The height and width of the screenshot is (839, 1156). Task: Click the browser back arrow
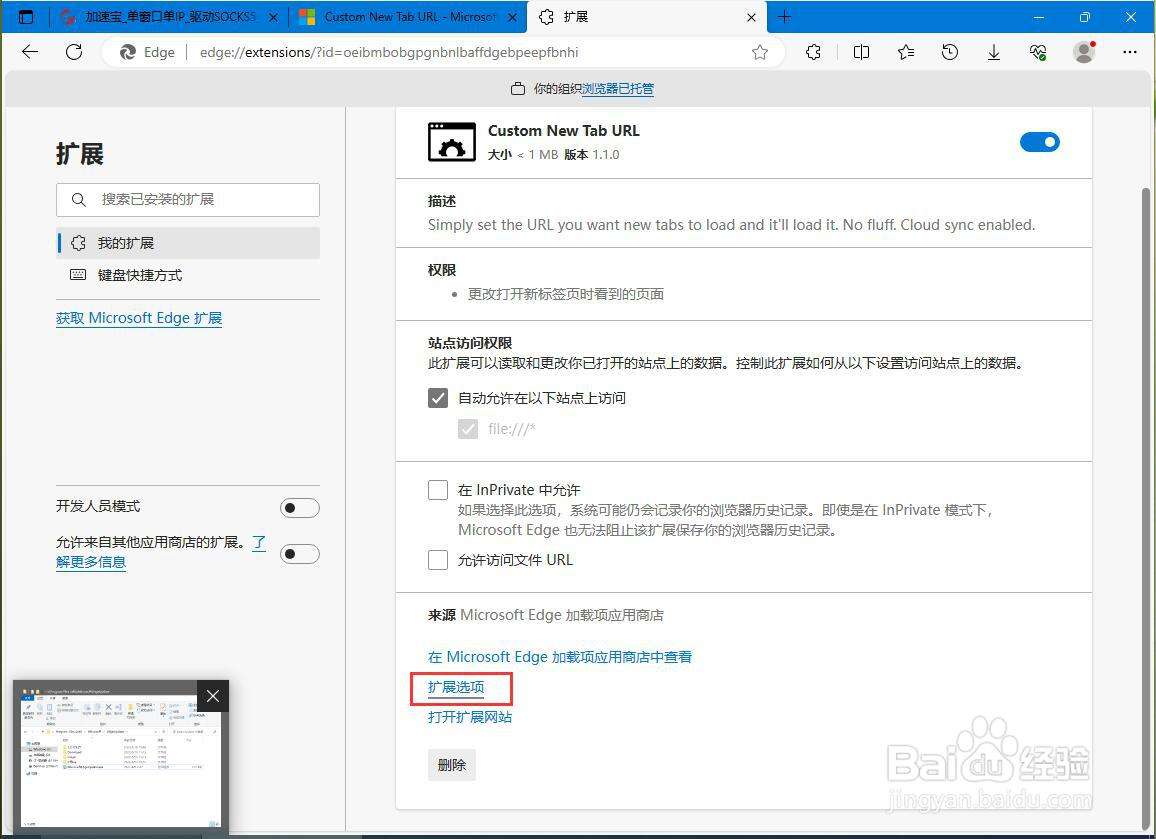[x=29, y=52]
